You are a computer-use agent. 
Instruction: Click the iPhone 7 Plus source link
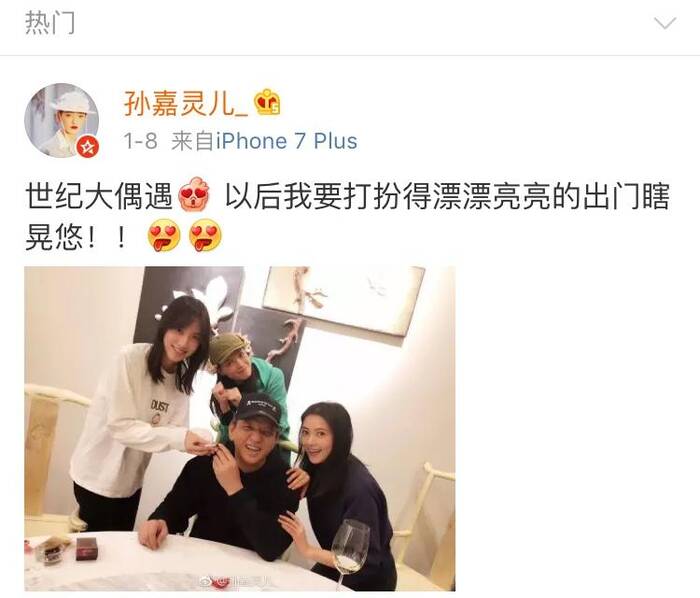287,141
